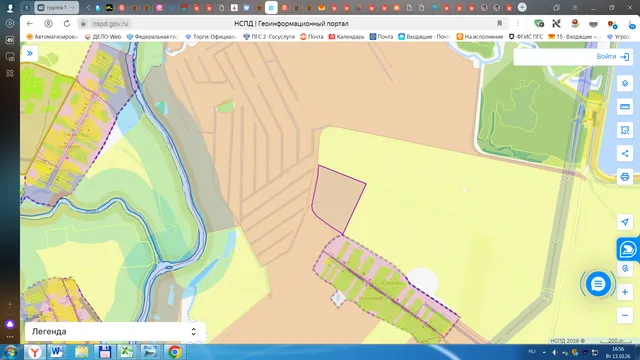Expand the left sidebar panel with double chevron
The width and height of the screenshot is (640, 360).
(30, 53)
